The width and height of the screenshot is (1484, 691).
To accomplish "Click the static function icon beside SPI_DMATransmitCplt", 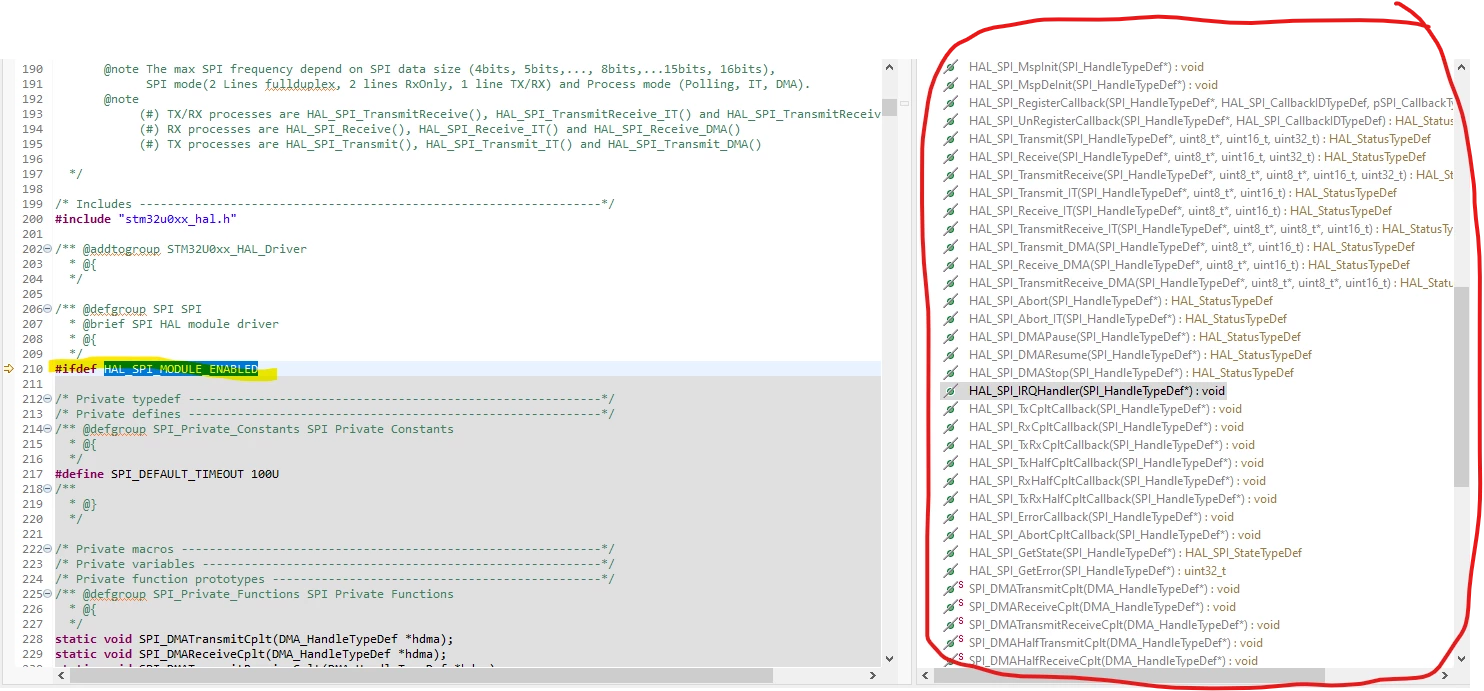I will [x=953, y=589].
